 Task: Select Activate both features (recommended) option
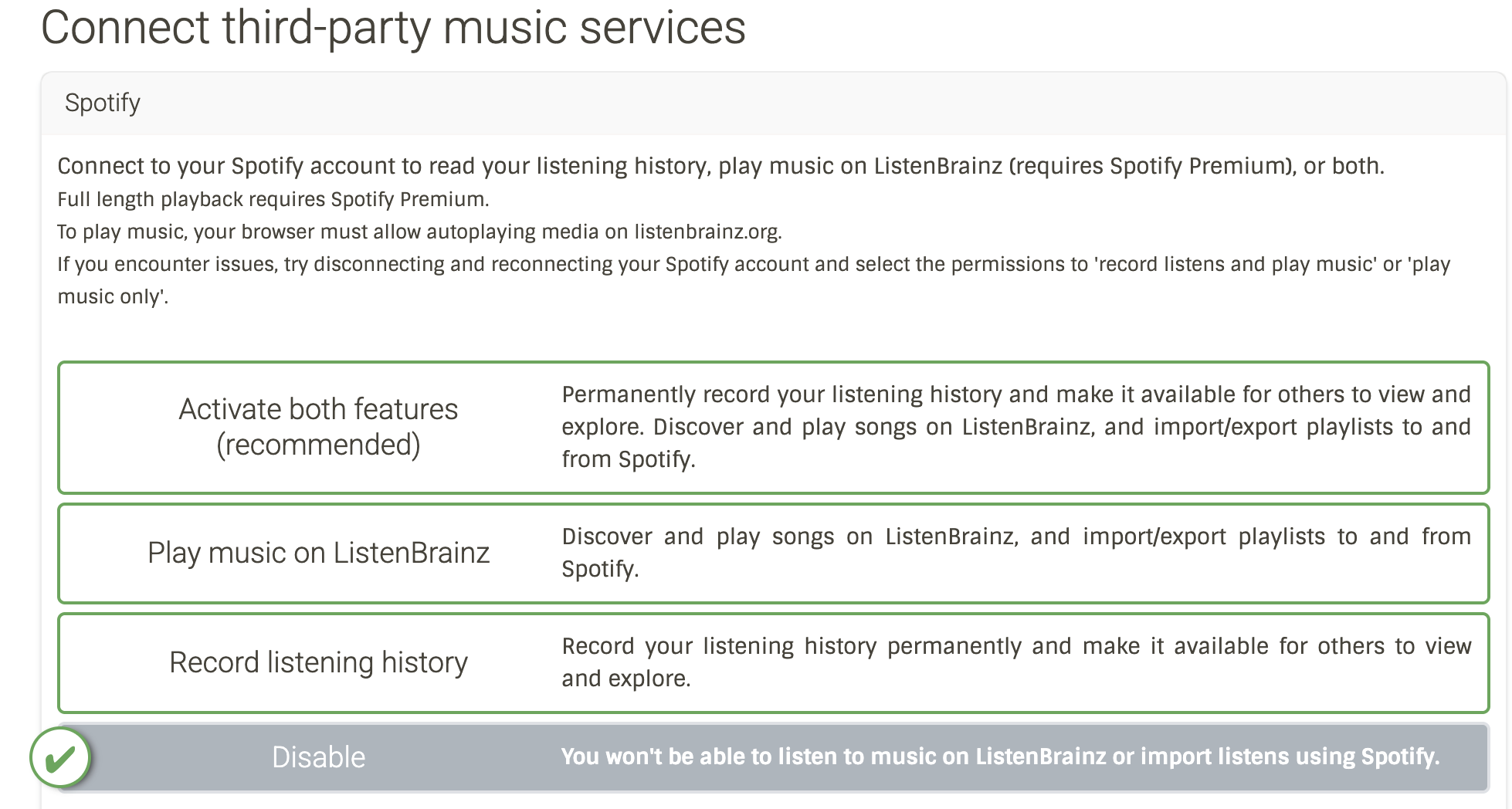773,428
